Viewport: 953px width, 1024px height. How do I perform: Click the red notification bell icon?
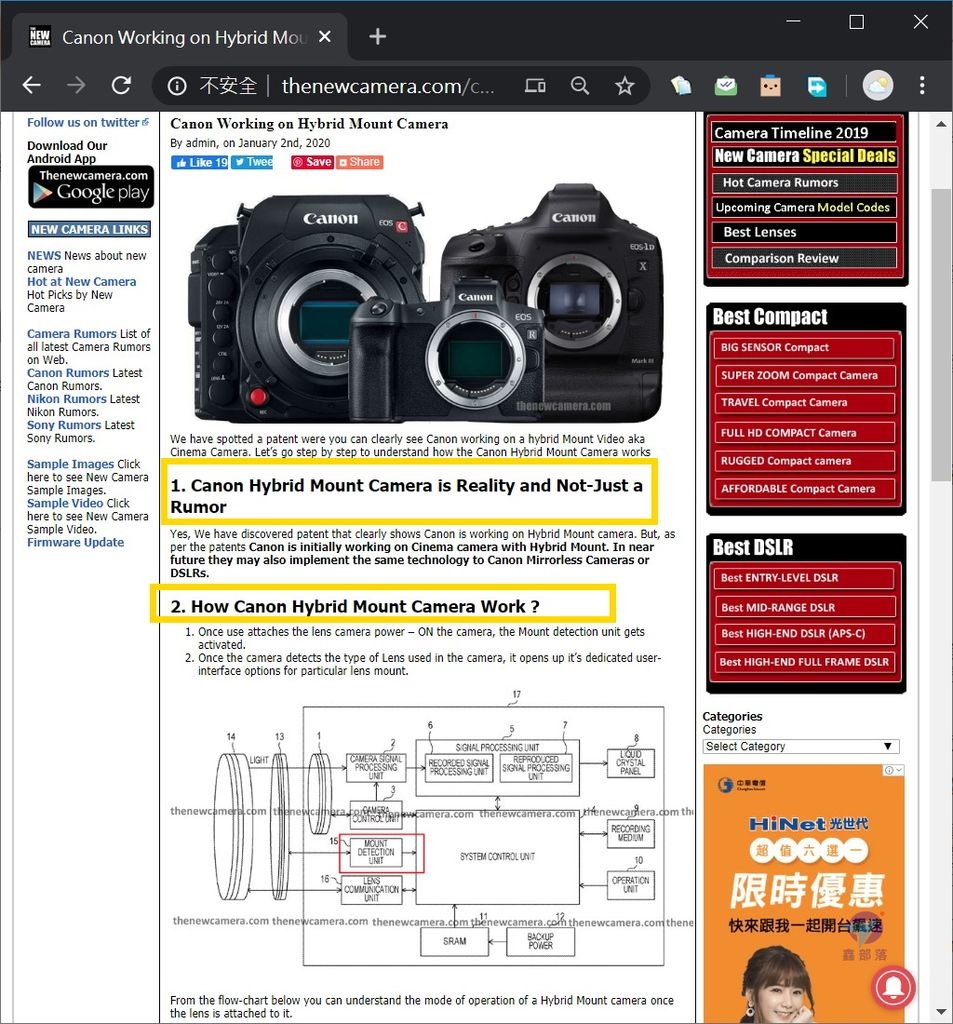point(893,986)
